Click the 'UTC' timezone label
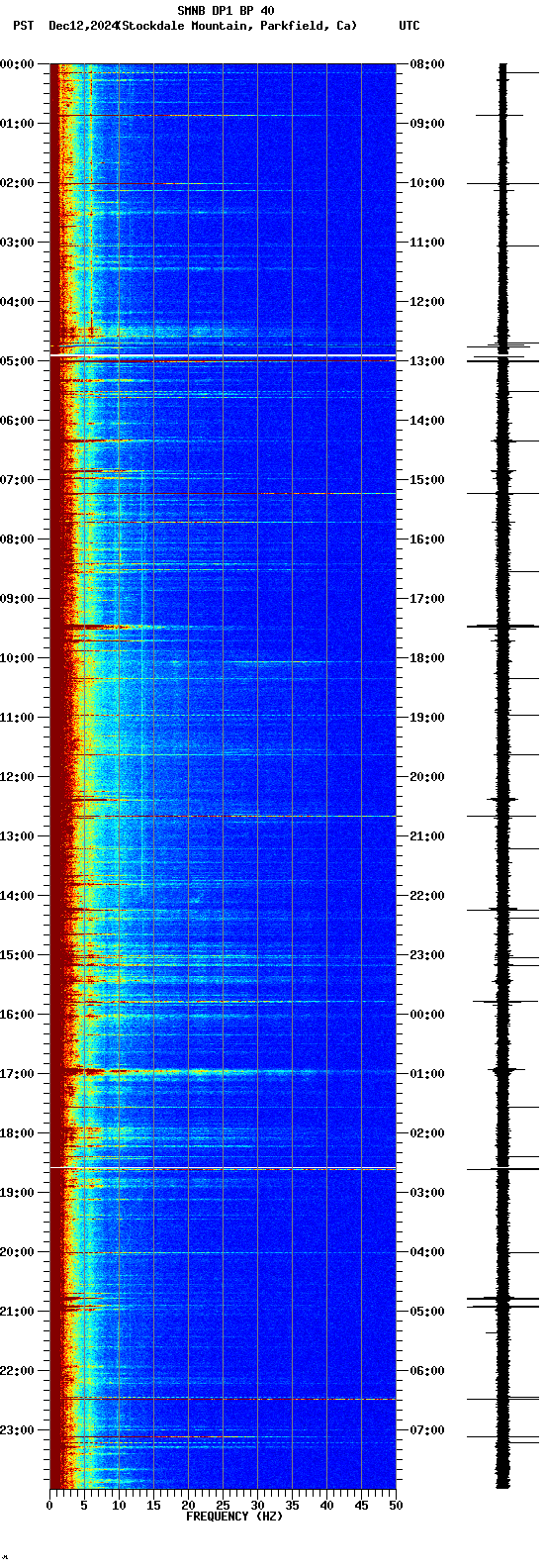Image resolution: width=546 pixels, height=1568 pixels. (x=409, y=26)
